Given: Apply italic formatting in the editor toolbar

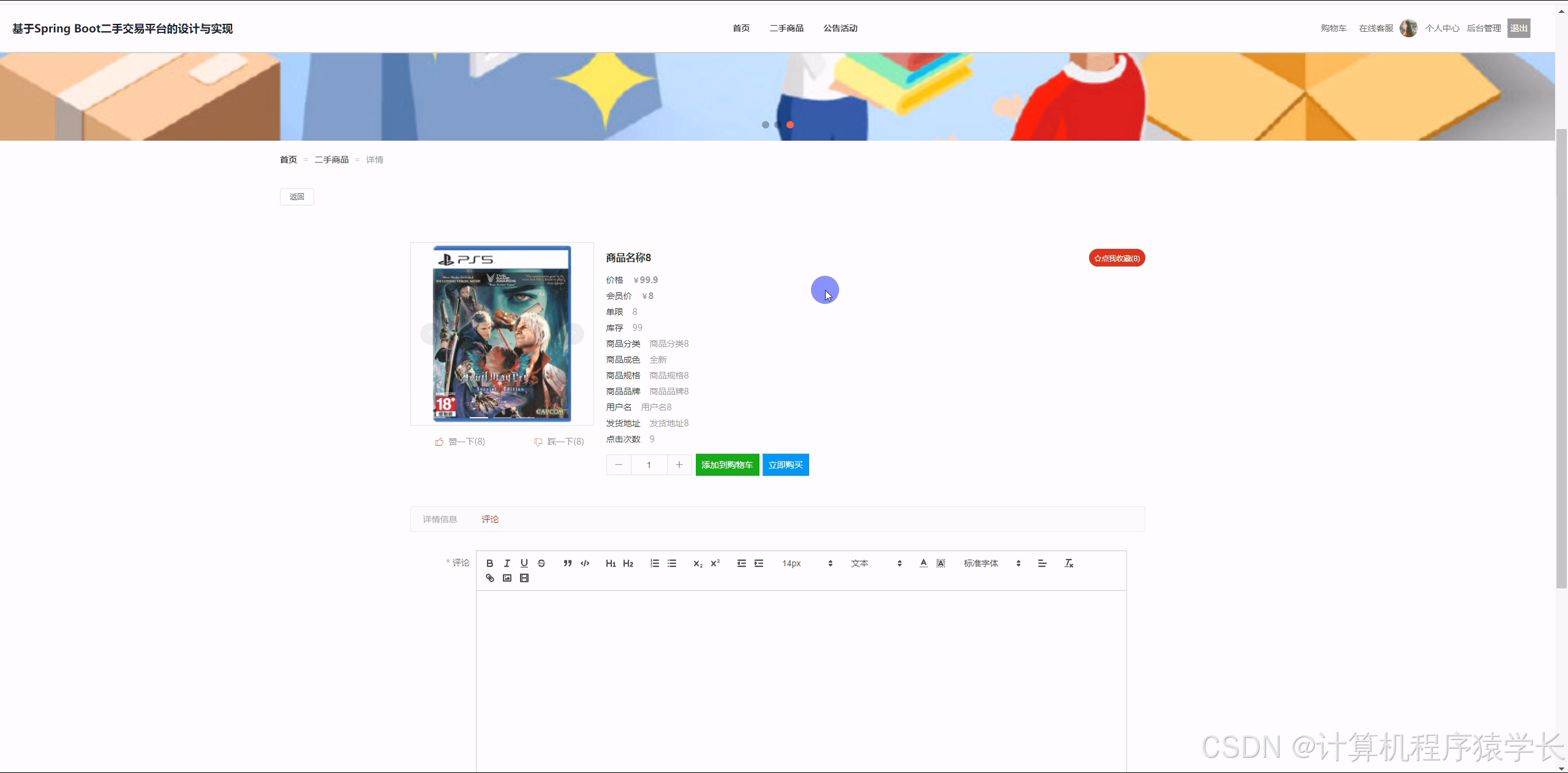Looking at the screenshot, I should click(507, 563).
